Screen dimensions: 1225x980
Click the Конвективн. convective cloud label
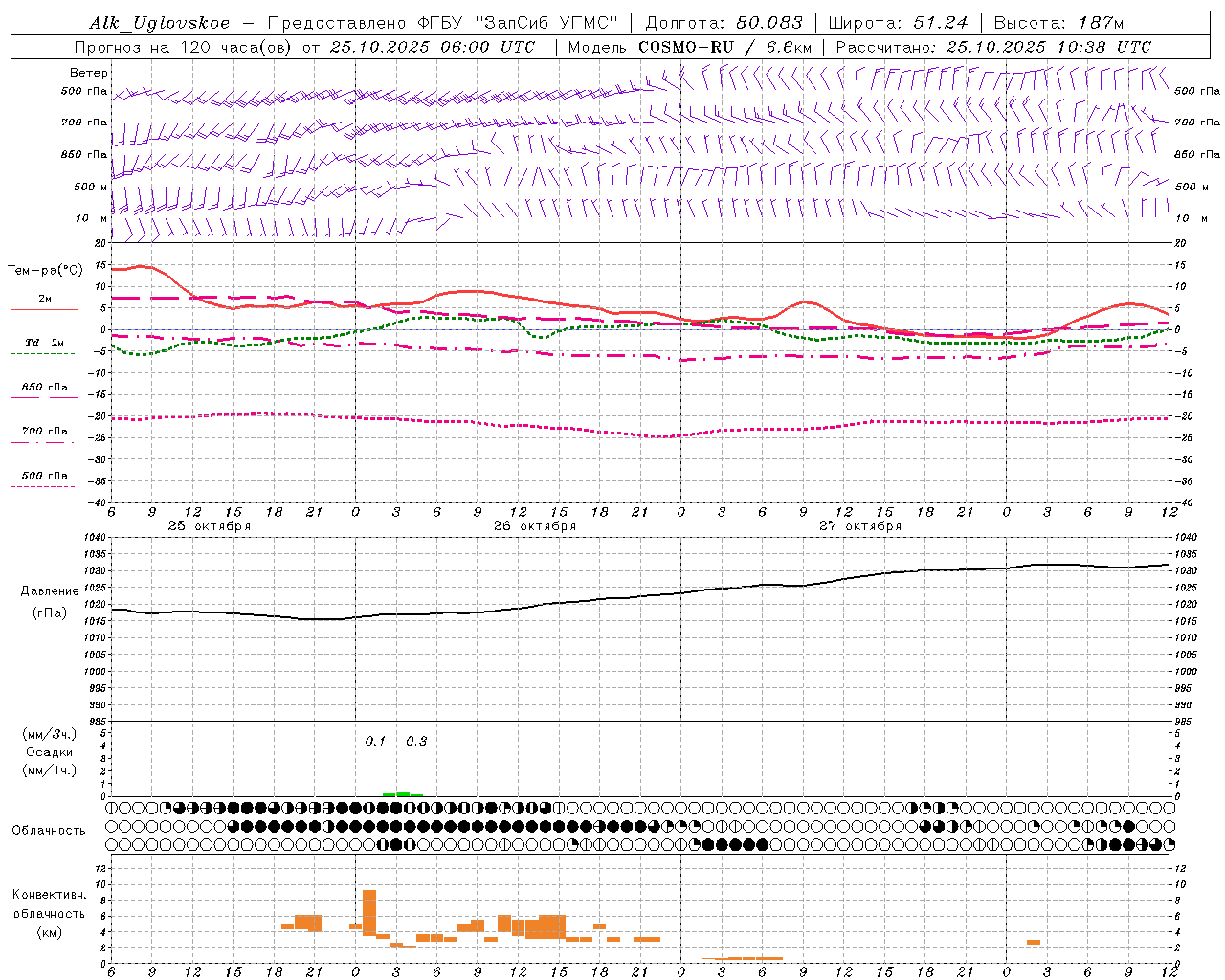click(x=49, y=896)
